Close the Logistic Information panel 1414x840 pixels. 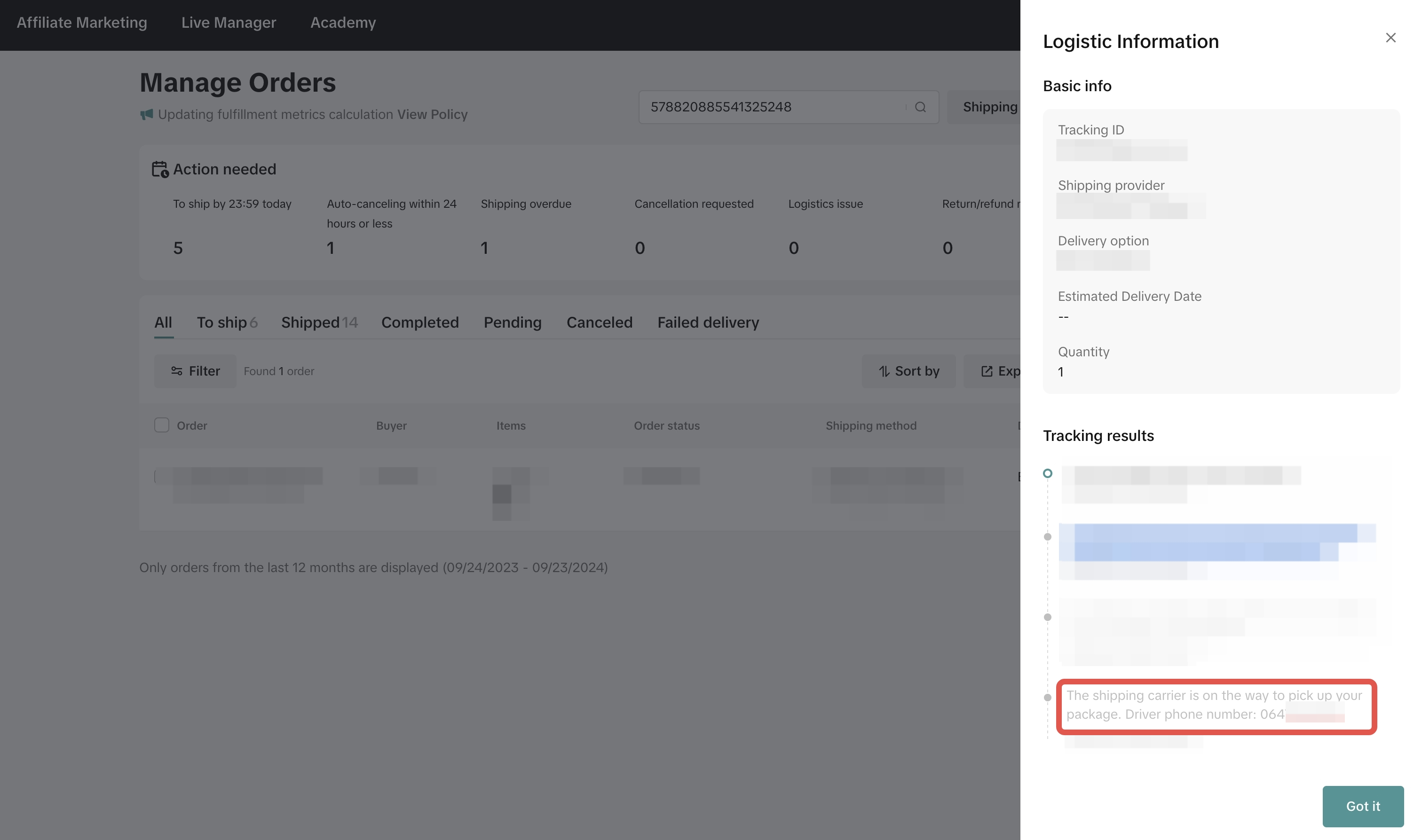coord(1390,38)
